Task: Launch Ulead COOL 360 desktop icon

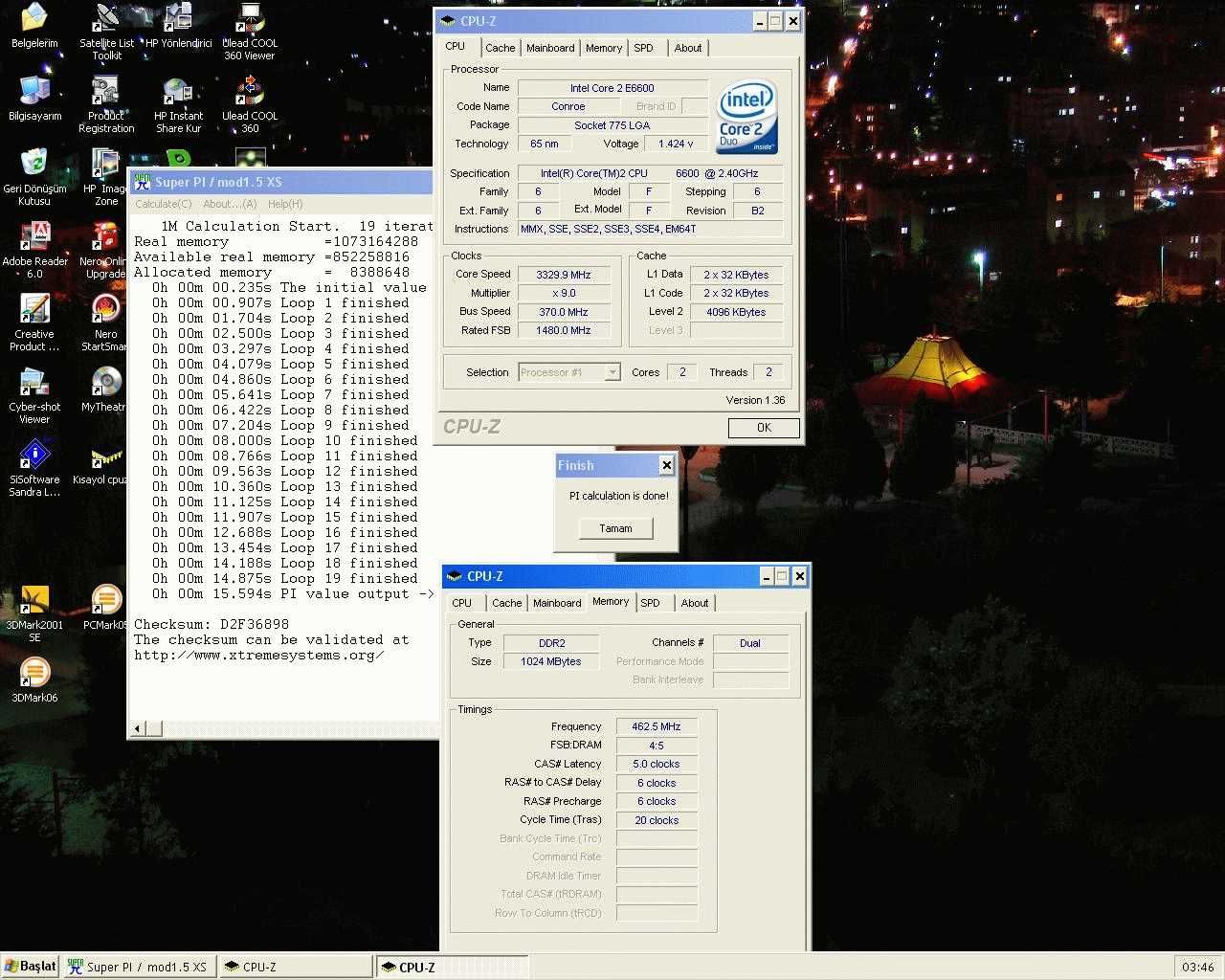Action: coord(250,104)
